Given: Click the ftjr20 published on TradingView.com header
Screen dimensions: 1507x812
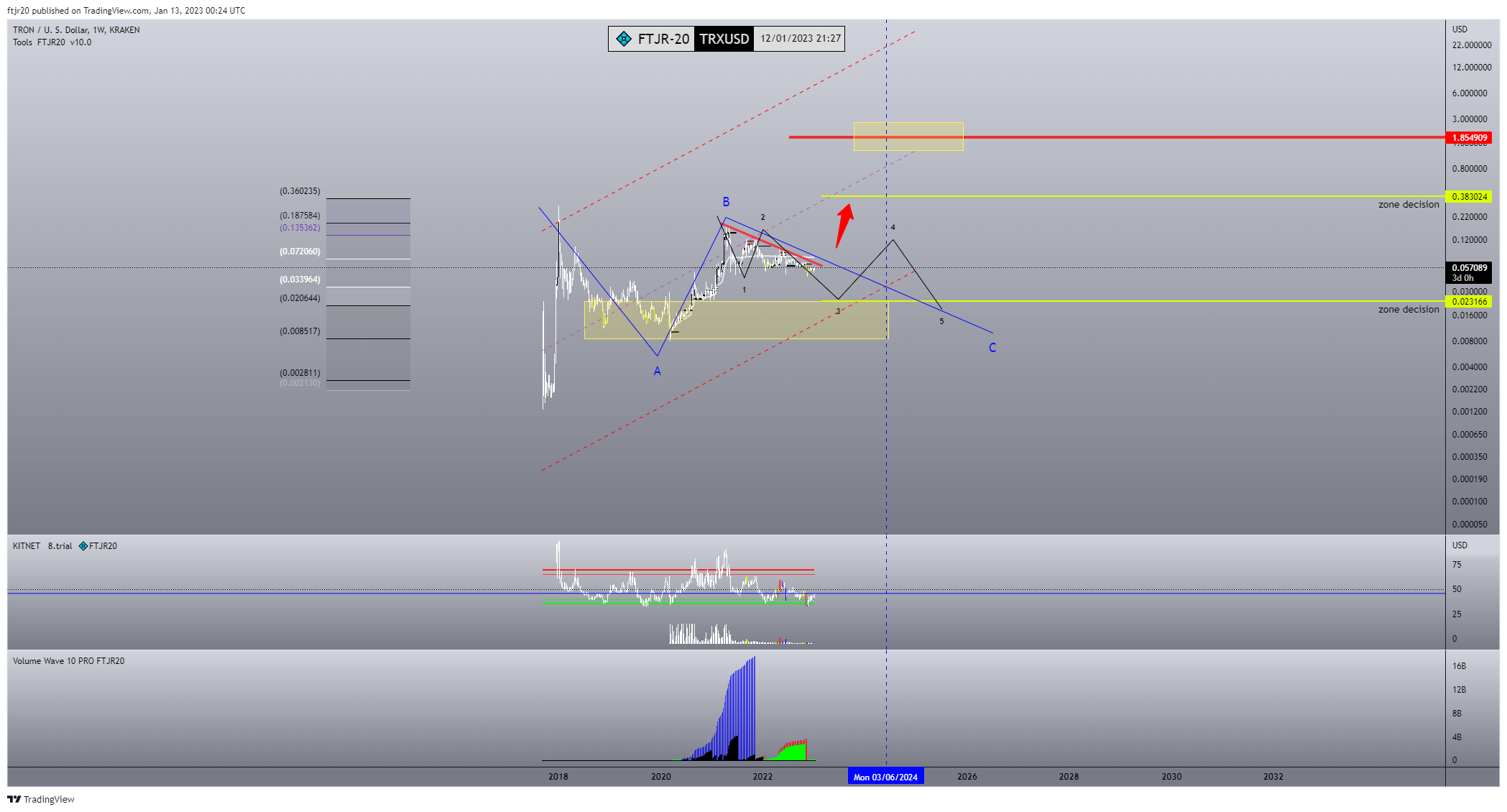Looking at the screenshot, I should pos(126,10).
